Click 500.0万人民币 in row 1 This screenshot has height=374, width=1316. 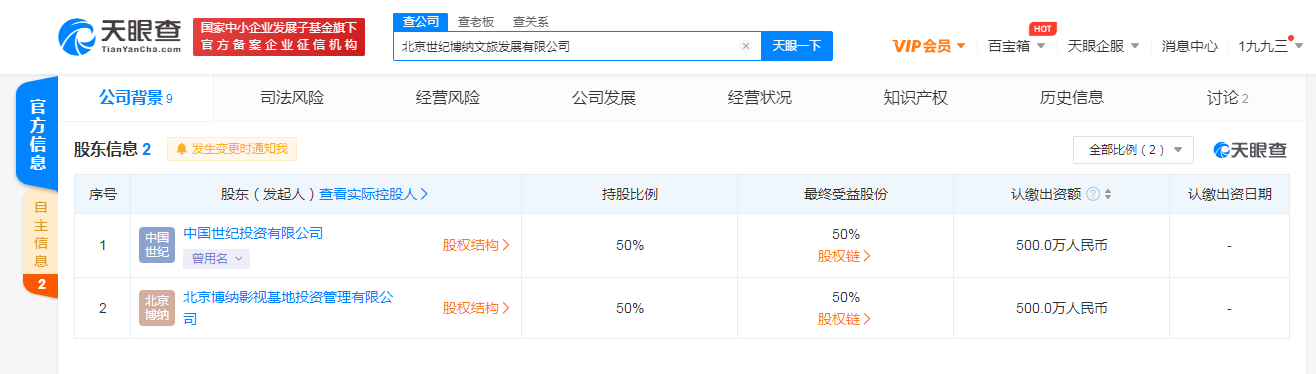(1061, 245)
